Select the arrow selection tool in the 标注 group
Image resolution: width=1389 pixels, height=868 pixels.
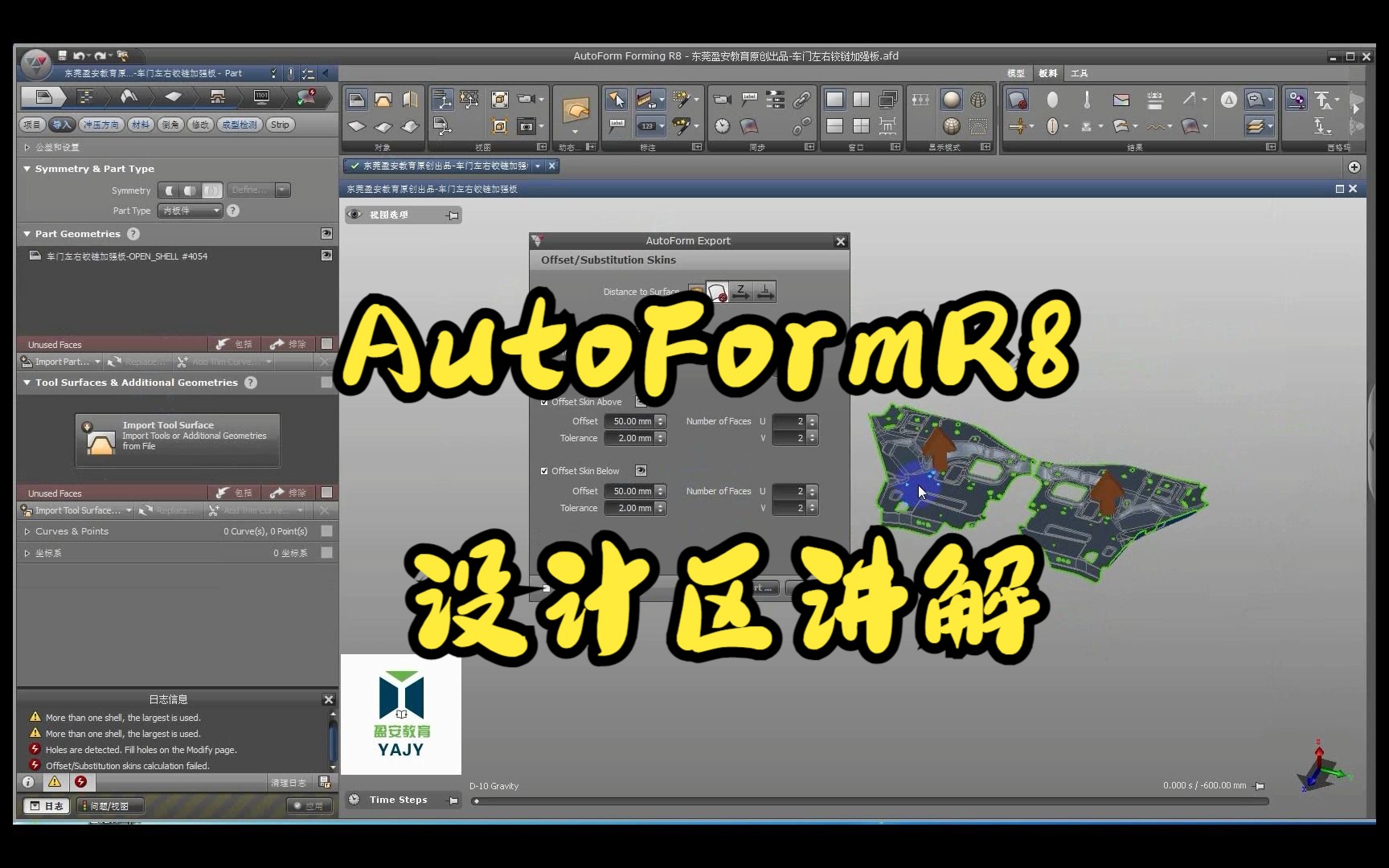(617, 99)
